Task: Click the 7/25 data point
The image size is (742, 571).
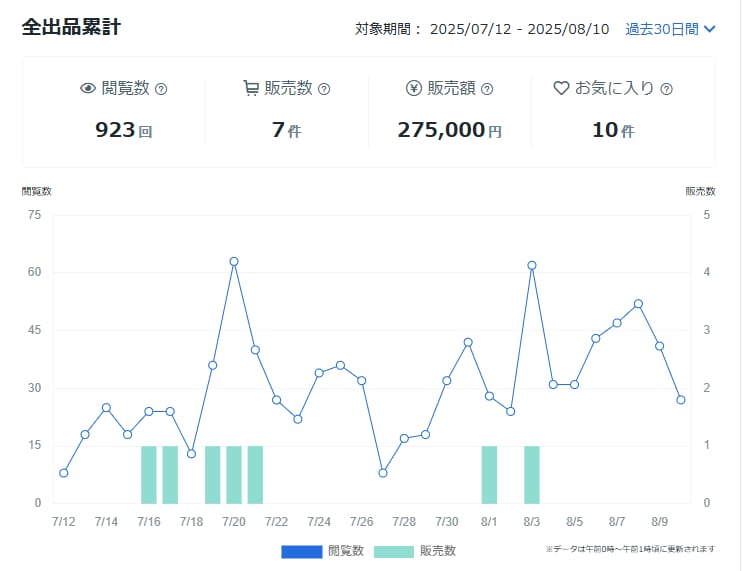Action: [340, 365]
